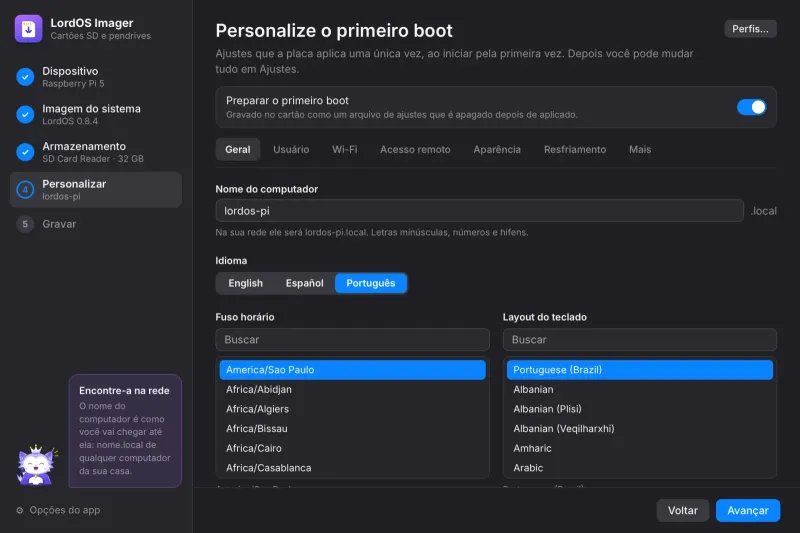Choose Arabic keyboard layout
The width and height of the screenshot is (800, 533).
[x=640, y=468]
